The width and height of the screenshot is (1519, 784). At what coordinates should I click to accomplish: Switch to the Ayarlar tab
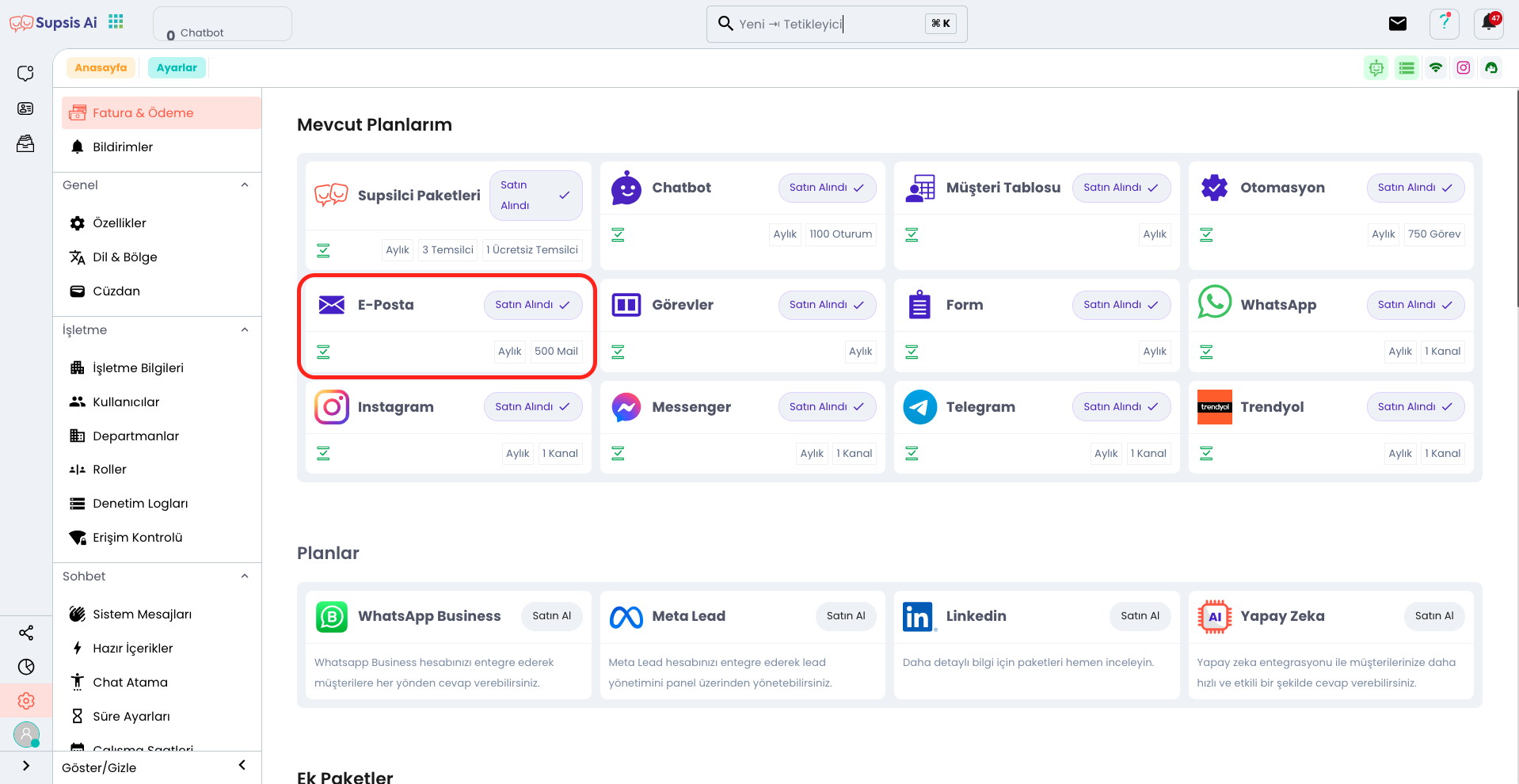click(177, 68)
